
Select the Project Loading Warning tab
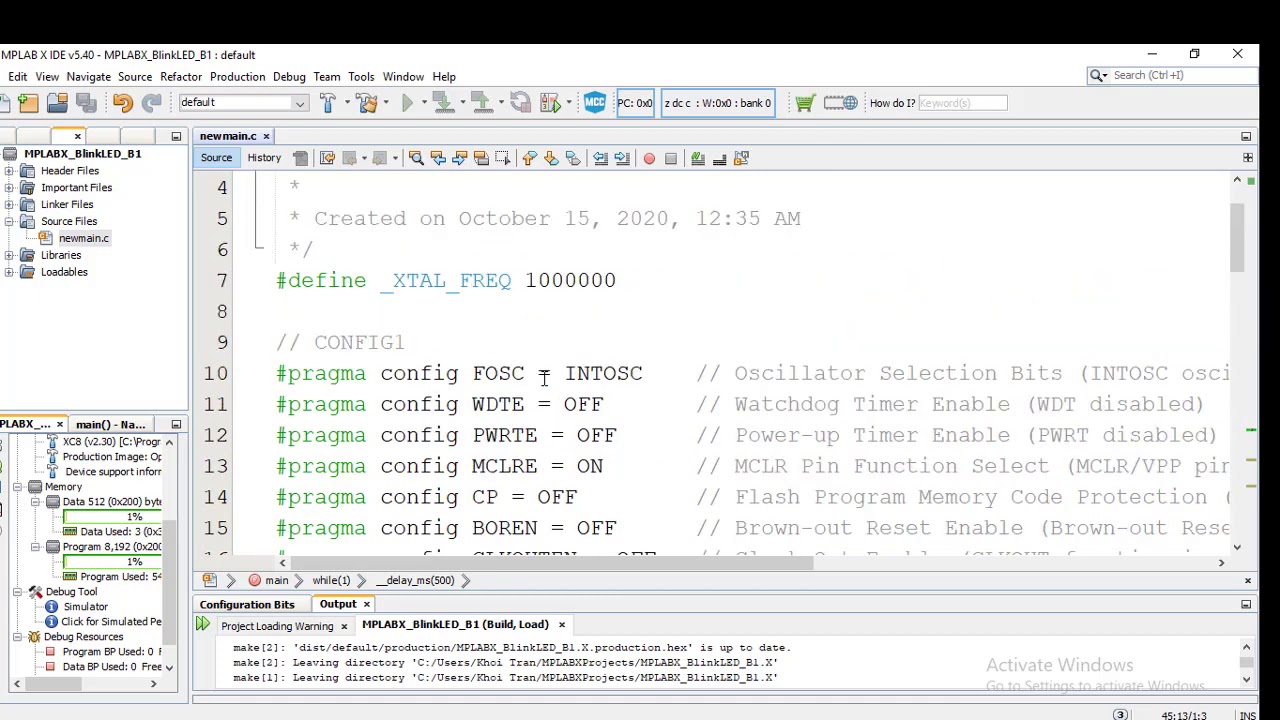point(277,626)
